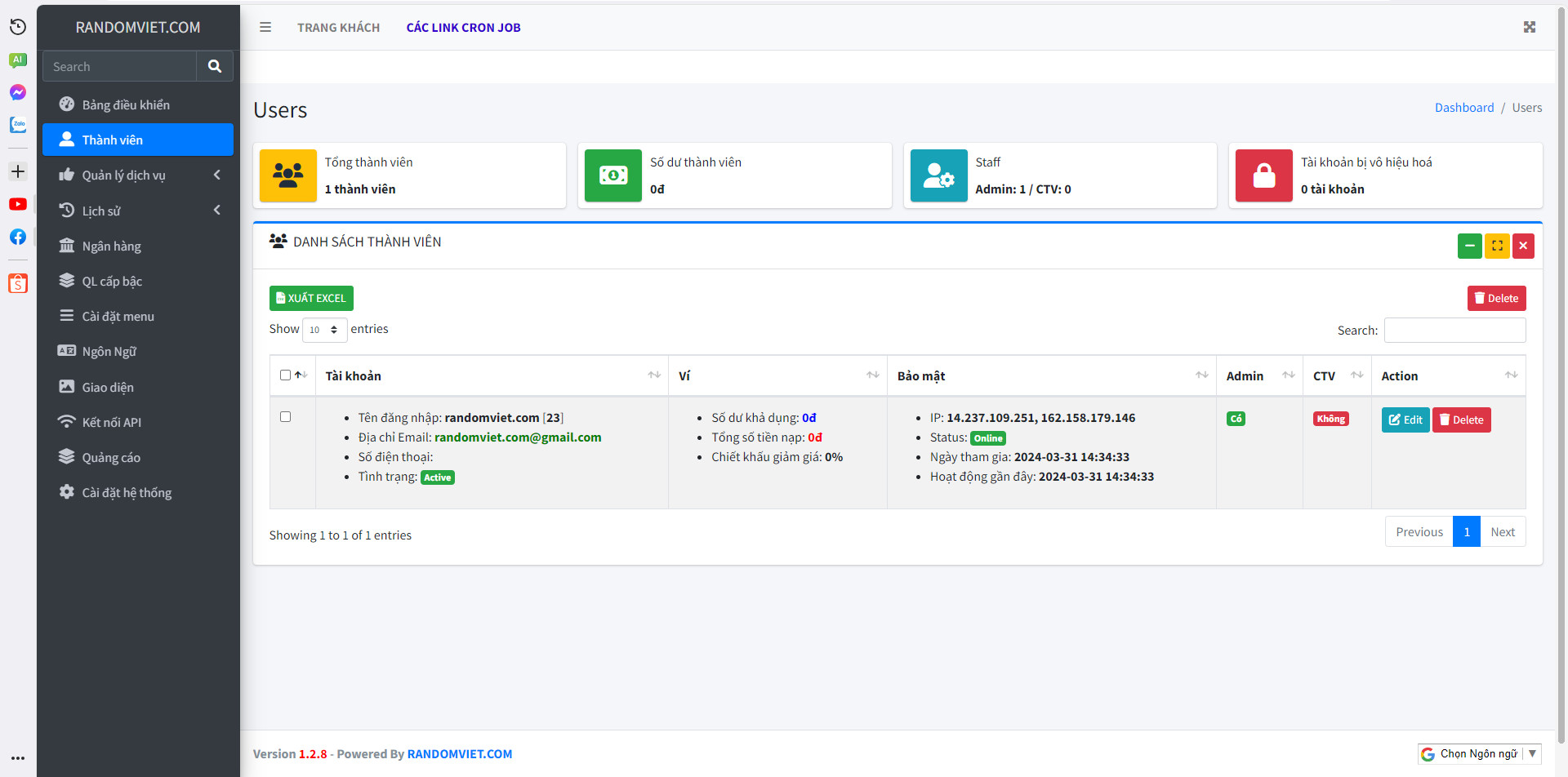Open the Shopee sidebar icon
This screenshot has height=777, width=1568.
click(18, 283)
